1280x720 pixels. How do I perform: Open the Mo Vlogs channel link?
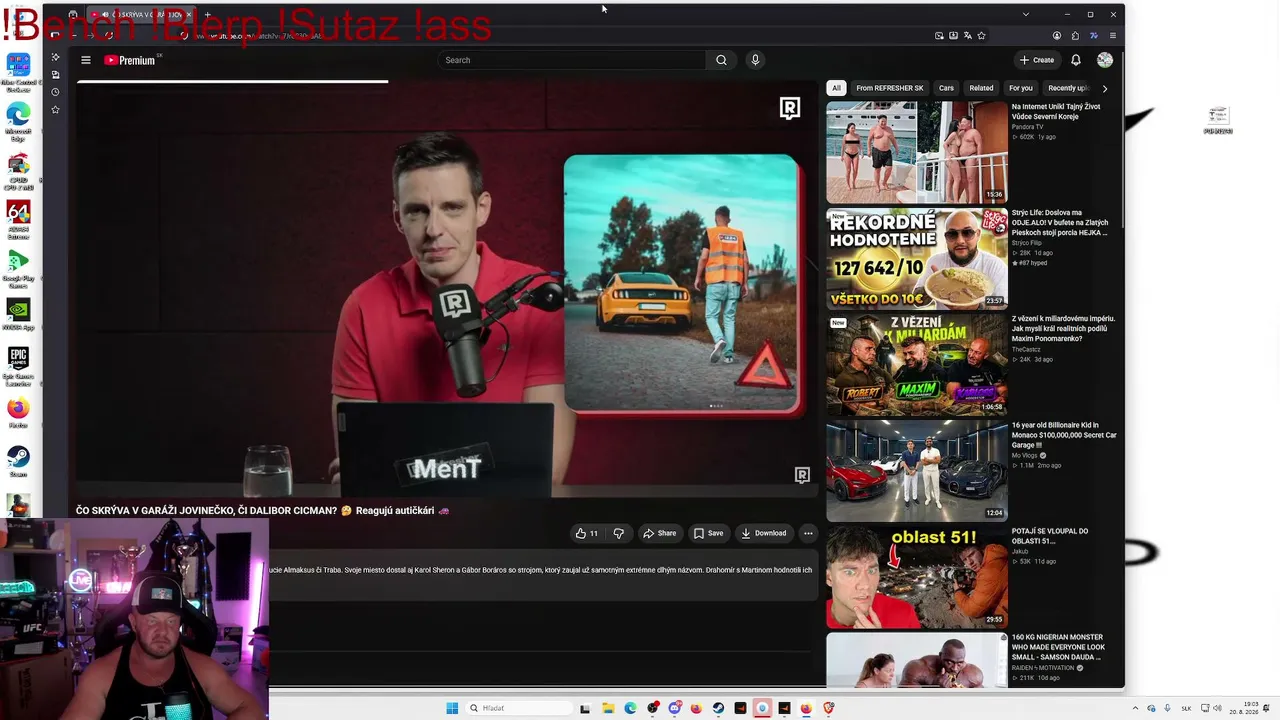[x=1025, y=456]
